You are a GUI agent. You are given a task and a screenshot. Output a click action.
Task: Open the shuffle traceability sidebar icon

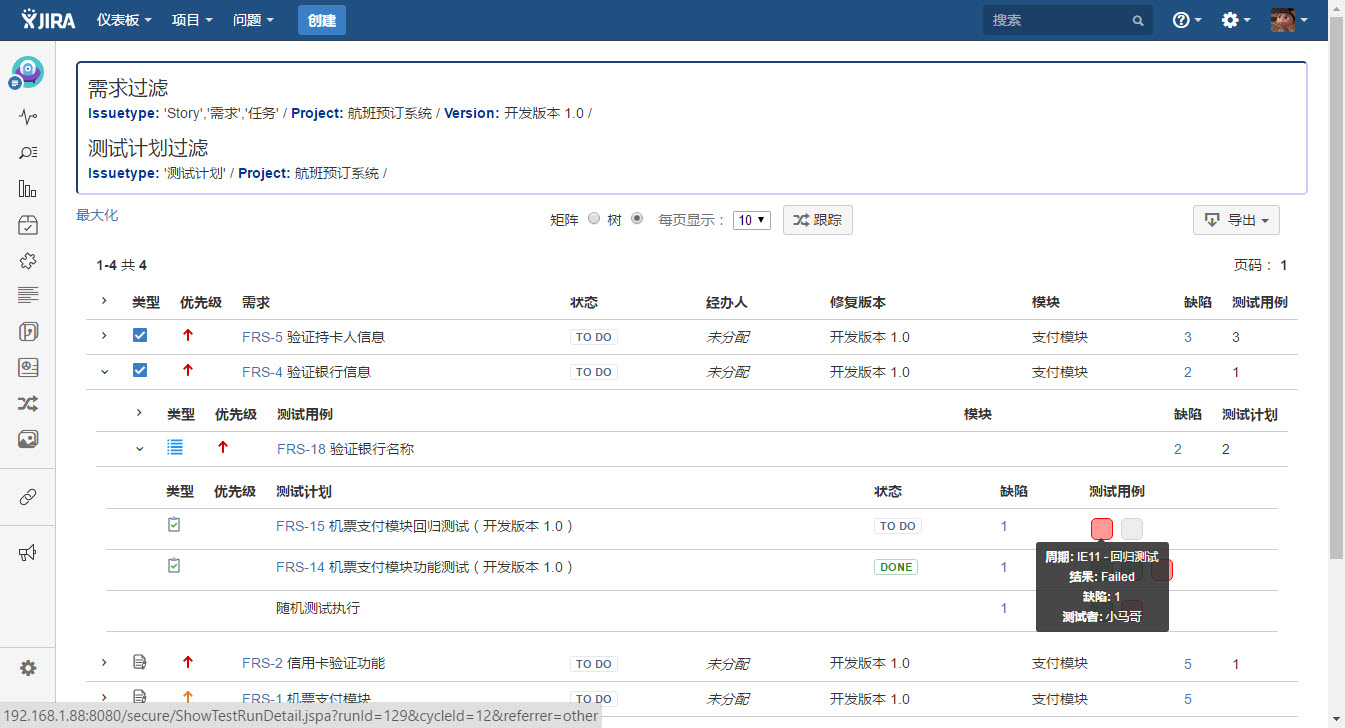click(28, 403)
